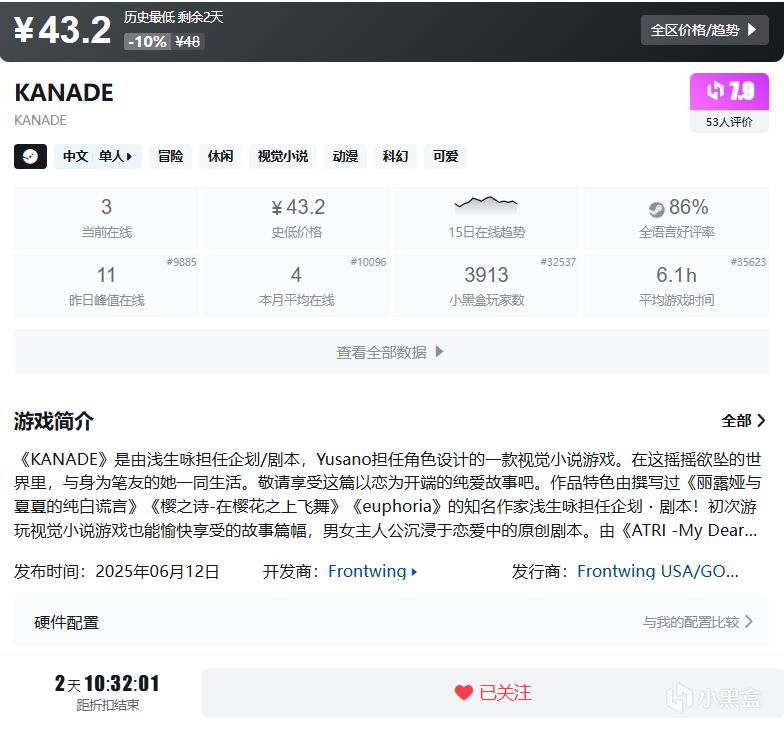Click the 53人评价 review count
This screenshot has width=784, height=730.
(729, 122)
